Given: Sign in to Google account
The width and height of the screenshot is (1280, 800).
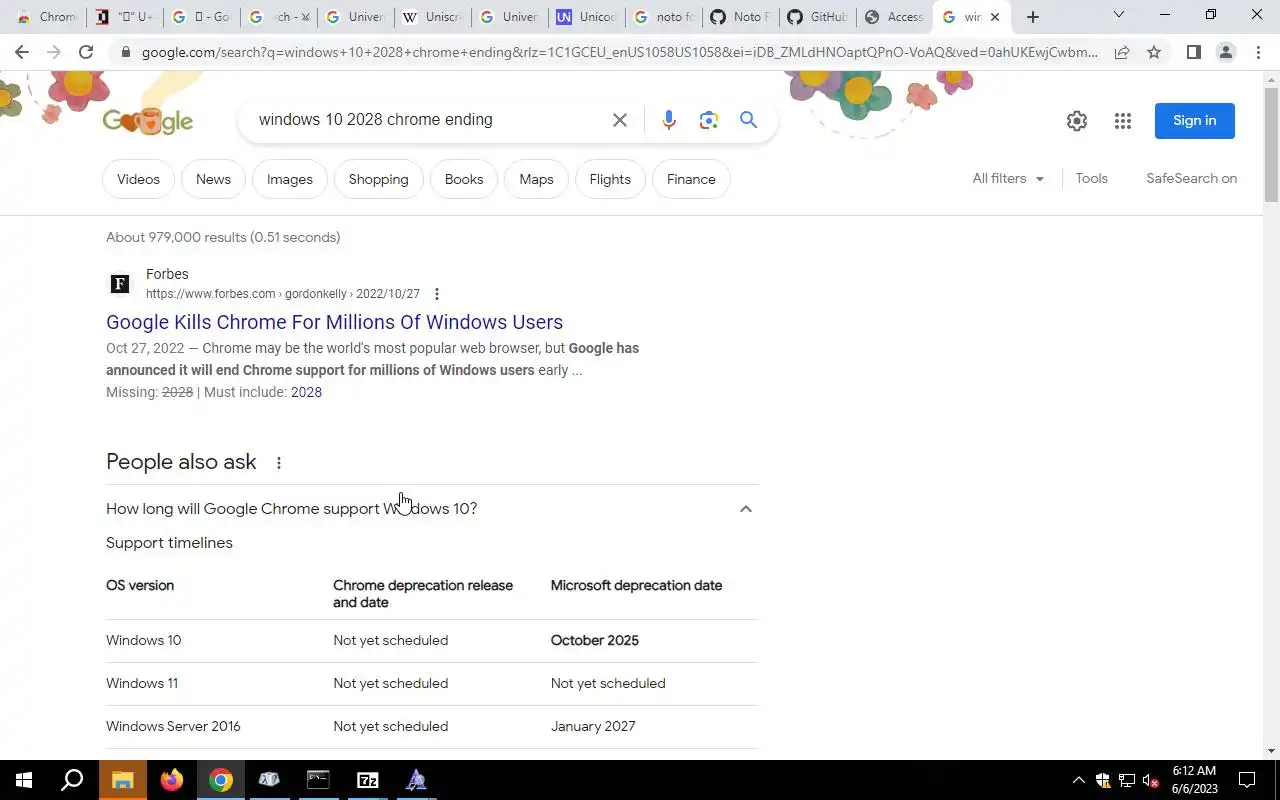Looking at the screenshot, I should [x=1195, y=121].
